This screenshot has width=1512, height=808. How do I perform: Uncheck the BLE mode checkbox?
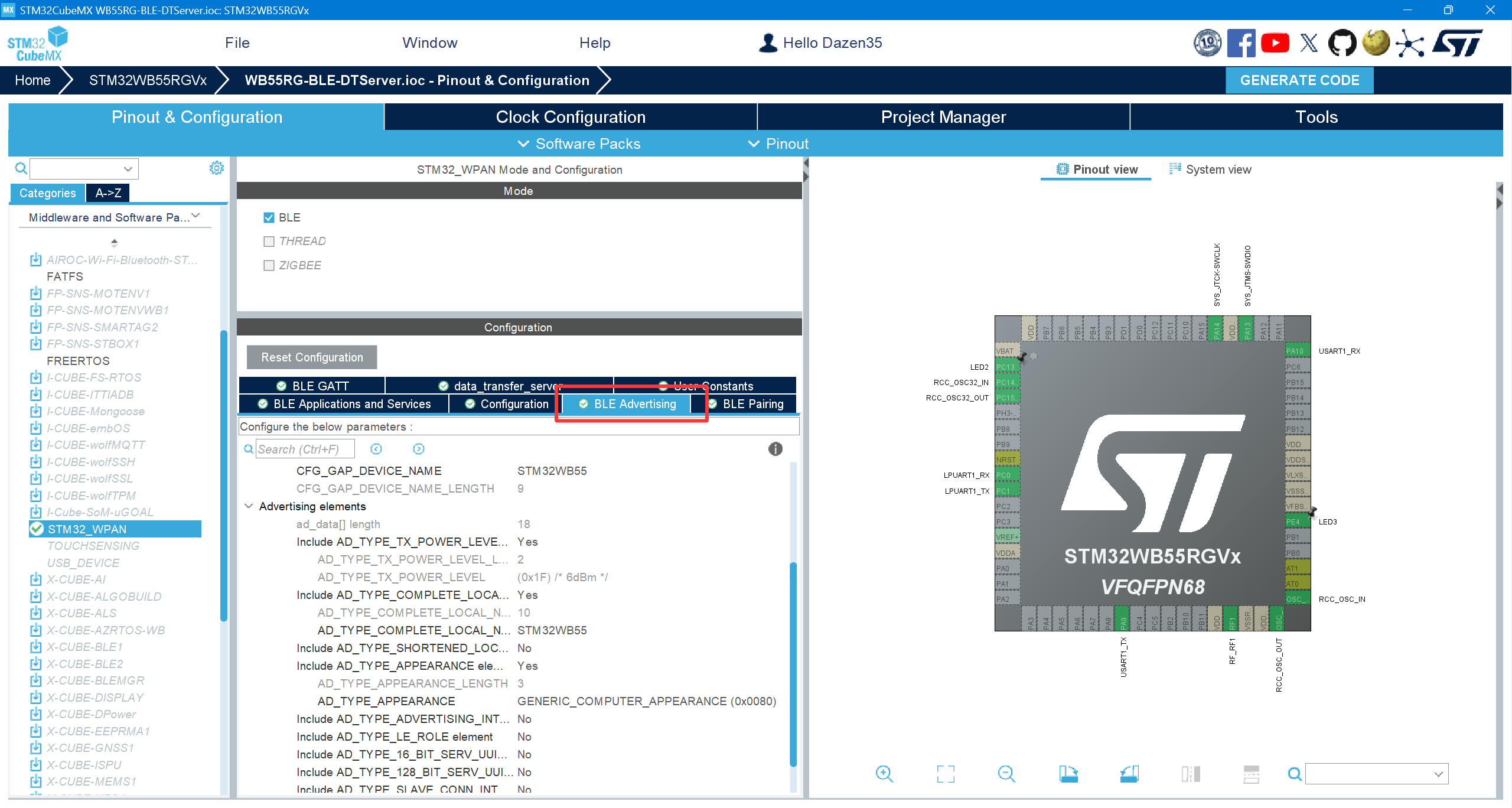pos(269,218)
